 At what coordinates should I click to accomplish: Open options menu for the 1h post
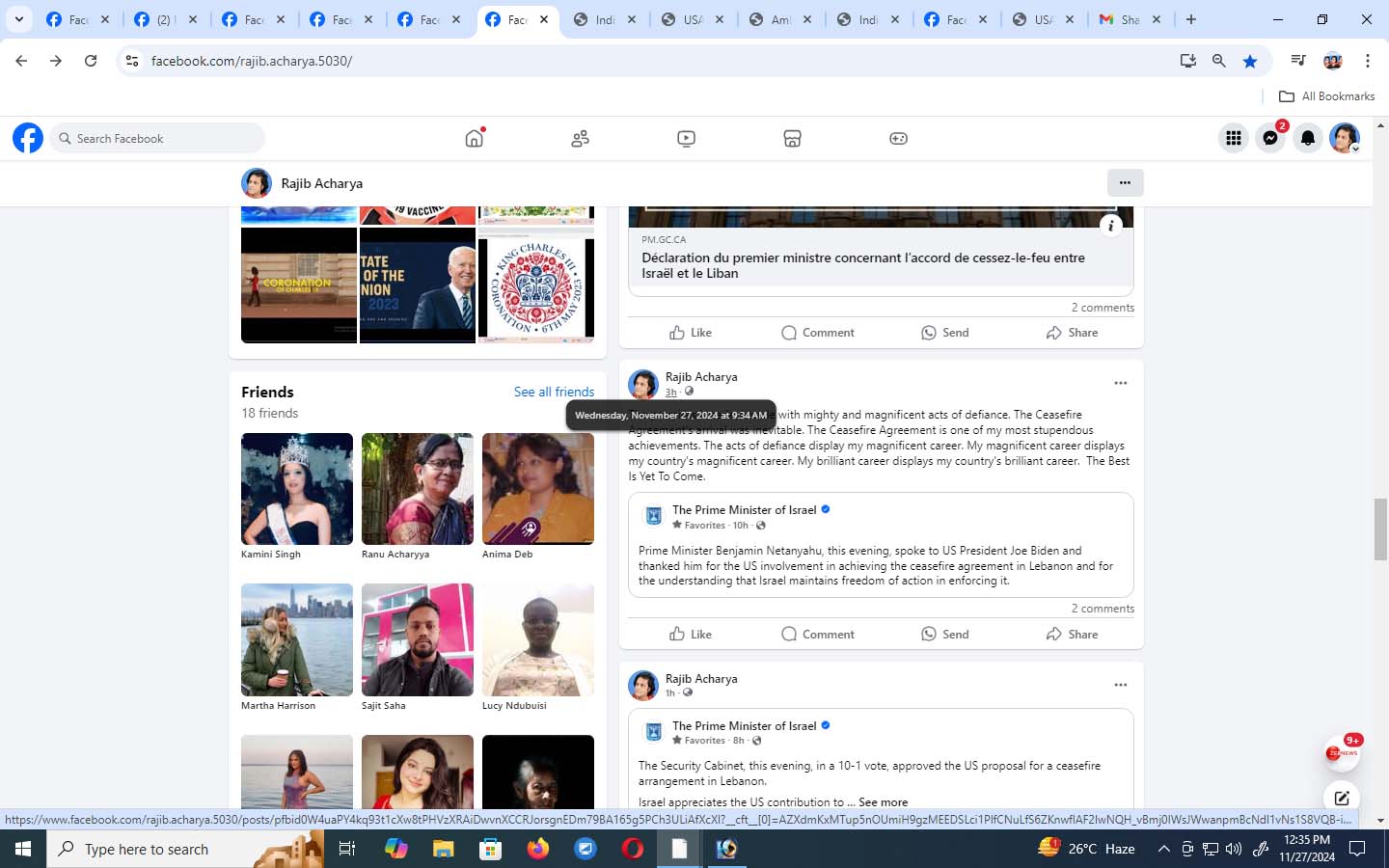coord(1121,685)
